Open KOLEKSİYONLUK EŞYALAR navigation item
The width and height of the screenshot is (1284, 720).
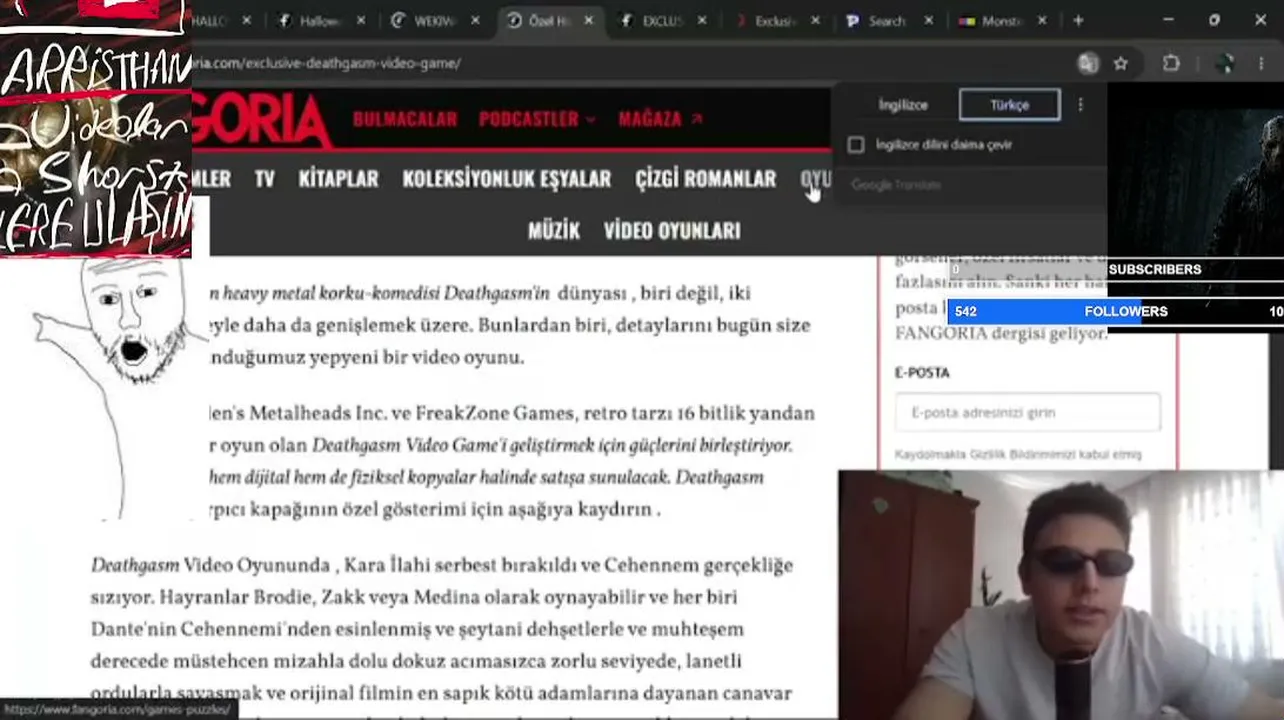point(506,179)
